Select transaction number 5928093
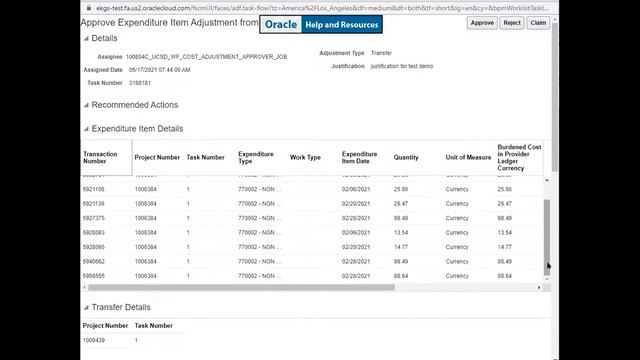This screenshot has height=360, width=640. click(93, 233)
